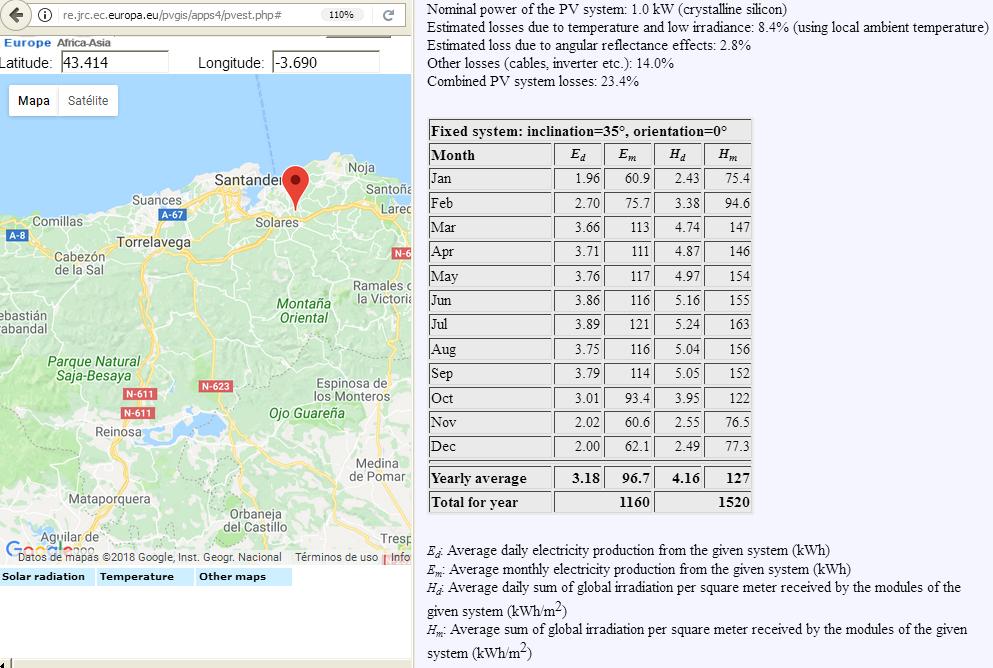Open the Temperature tab
This screenshot has height=668, width=993.
pos(144,577)
